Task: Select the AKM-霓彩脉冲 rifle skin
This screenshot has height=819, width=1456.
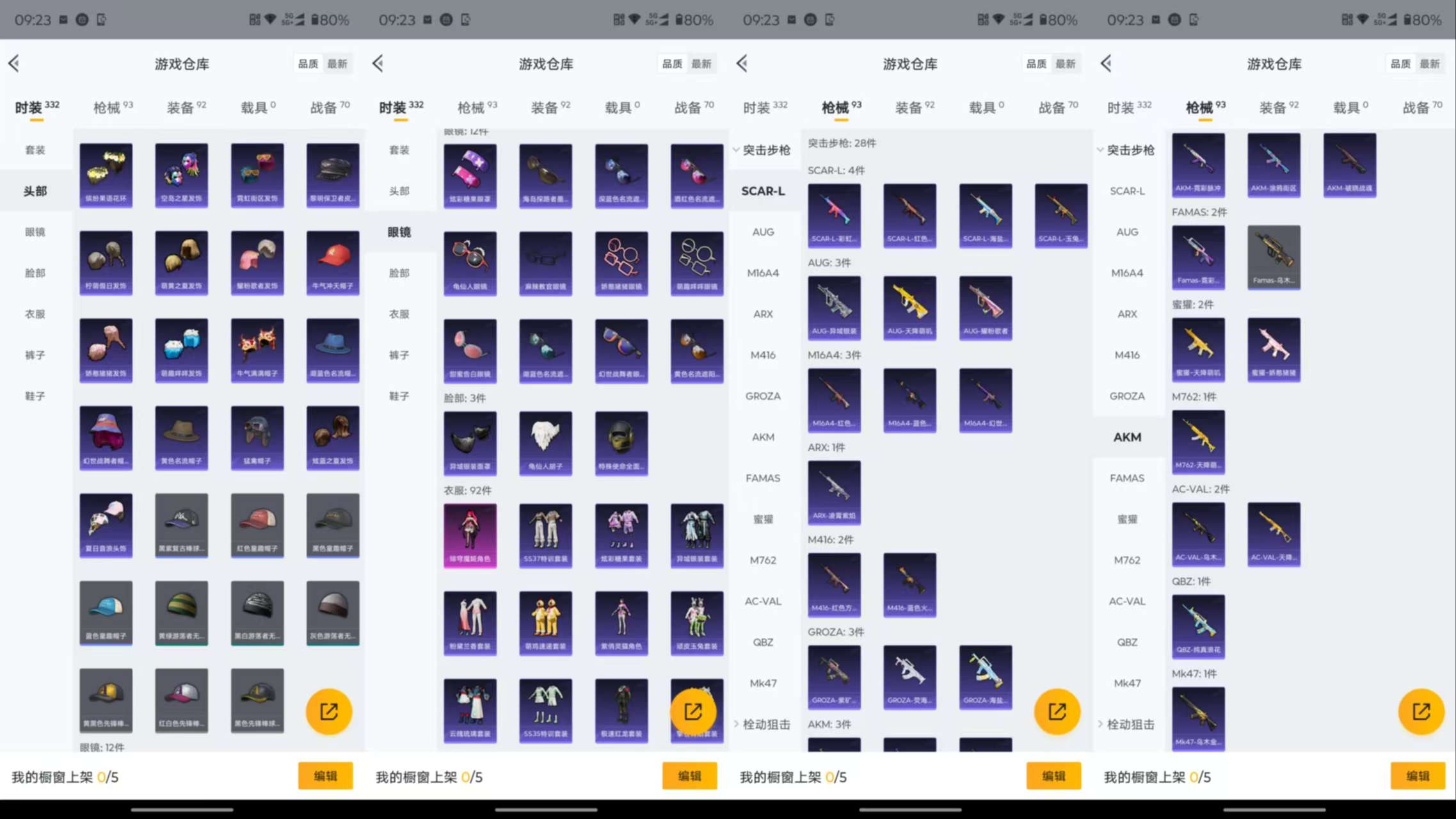Action: (1198, 165)
